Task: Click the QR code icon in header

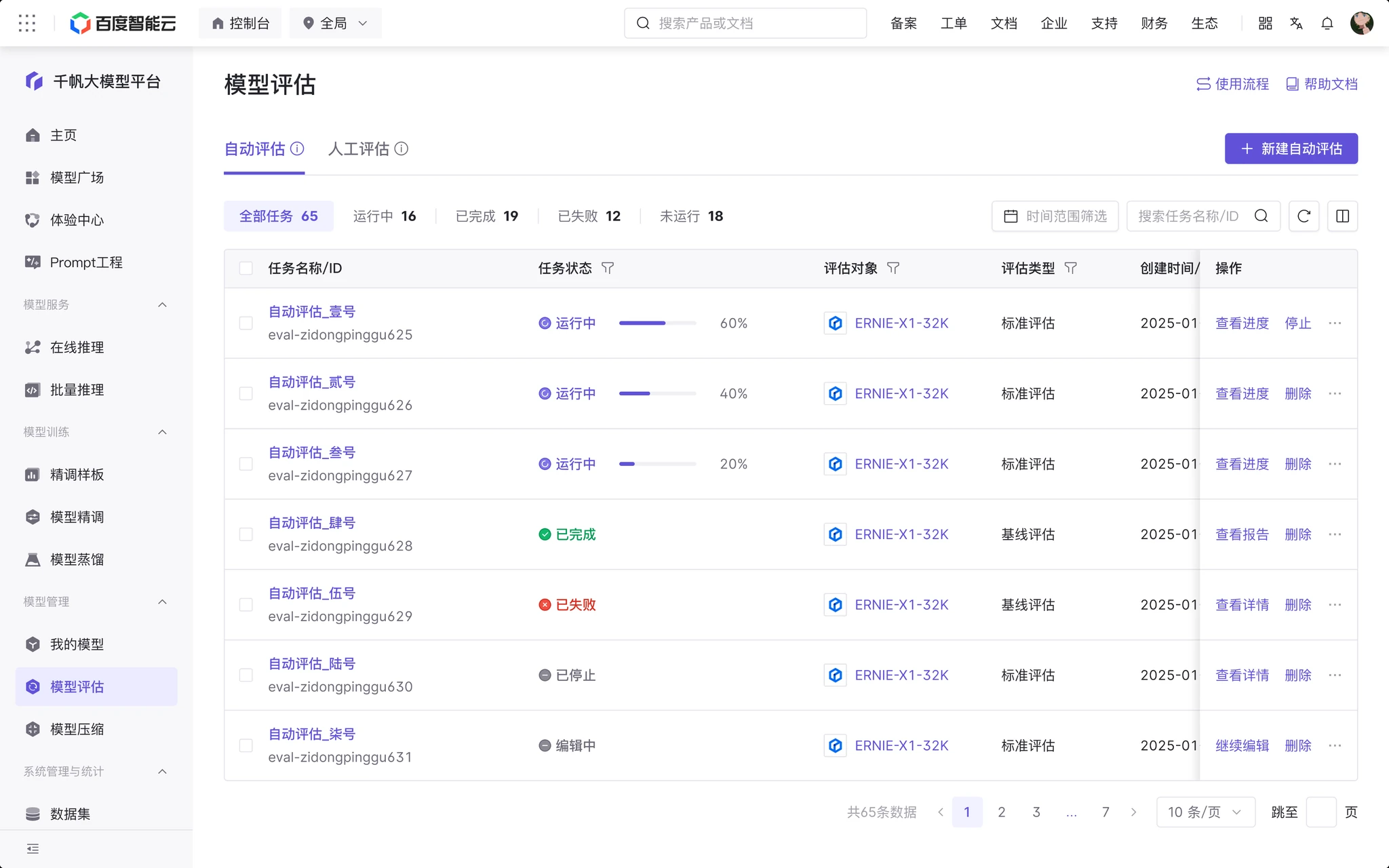Action: pyautogui.click(x=1265, y=23)
